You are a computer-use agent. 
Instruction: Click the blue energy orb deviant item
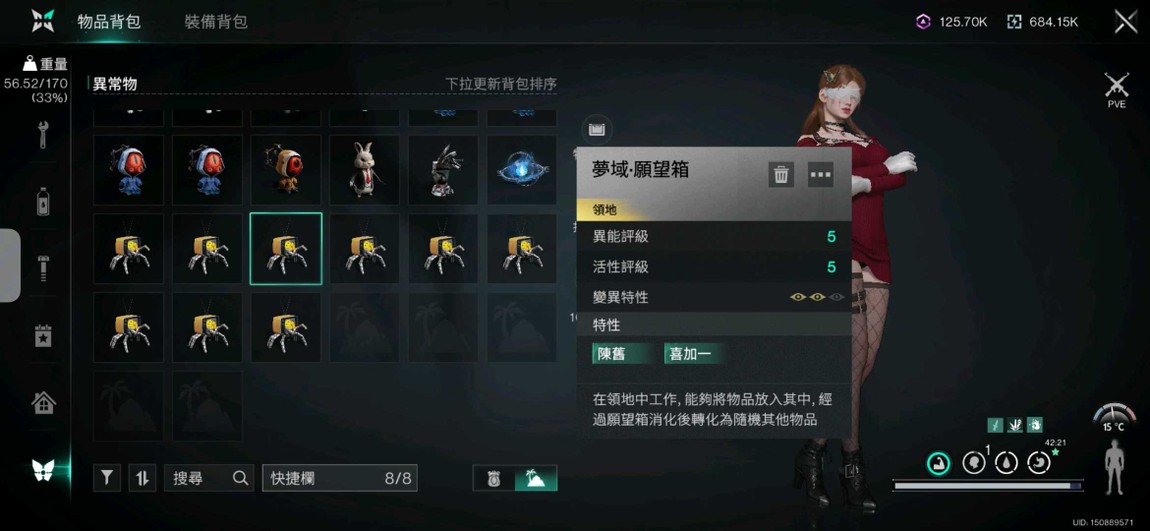(x=522, y=169)
